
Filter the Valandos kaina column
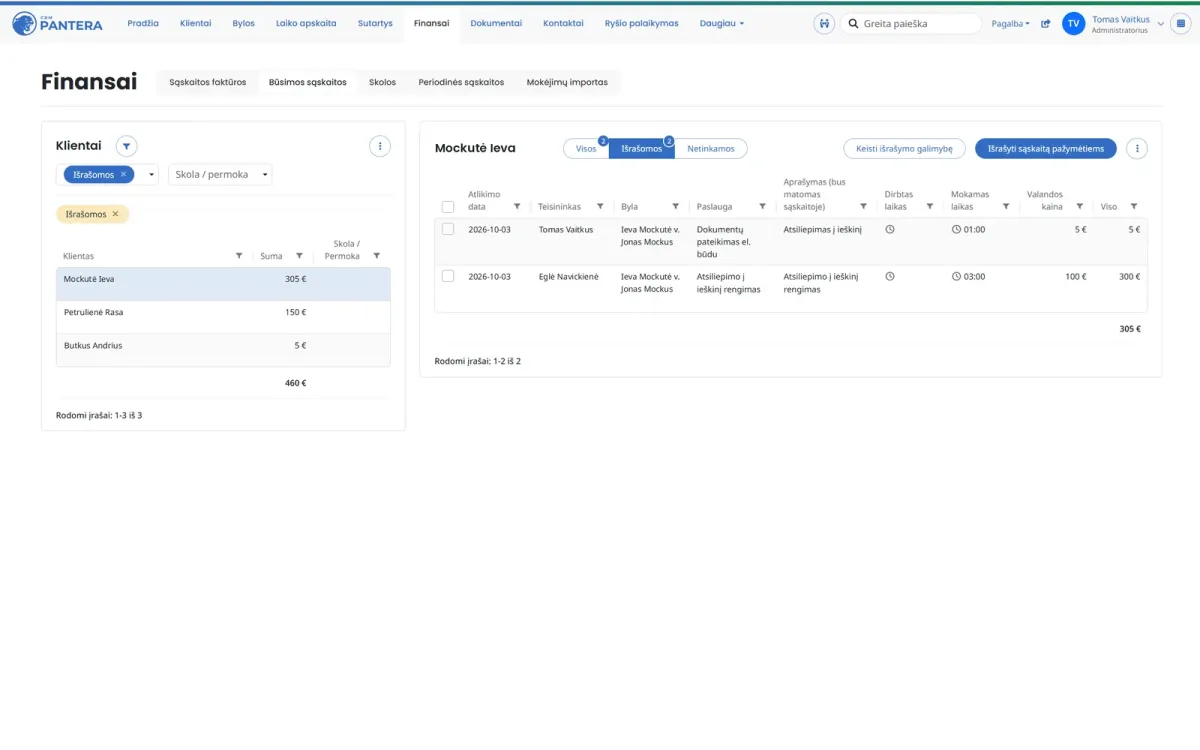click(1079, 207)
